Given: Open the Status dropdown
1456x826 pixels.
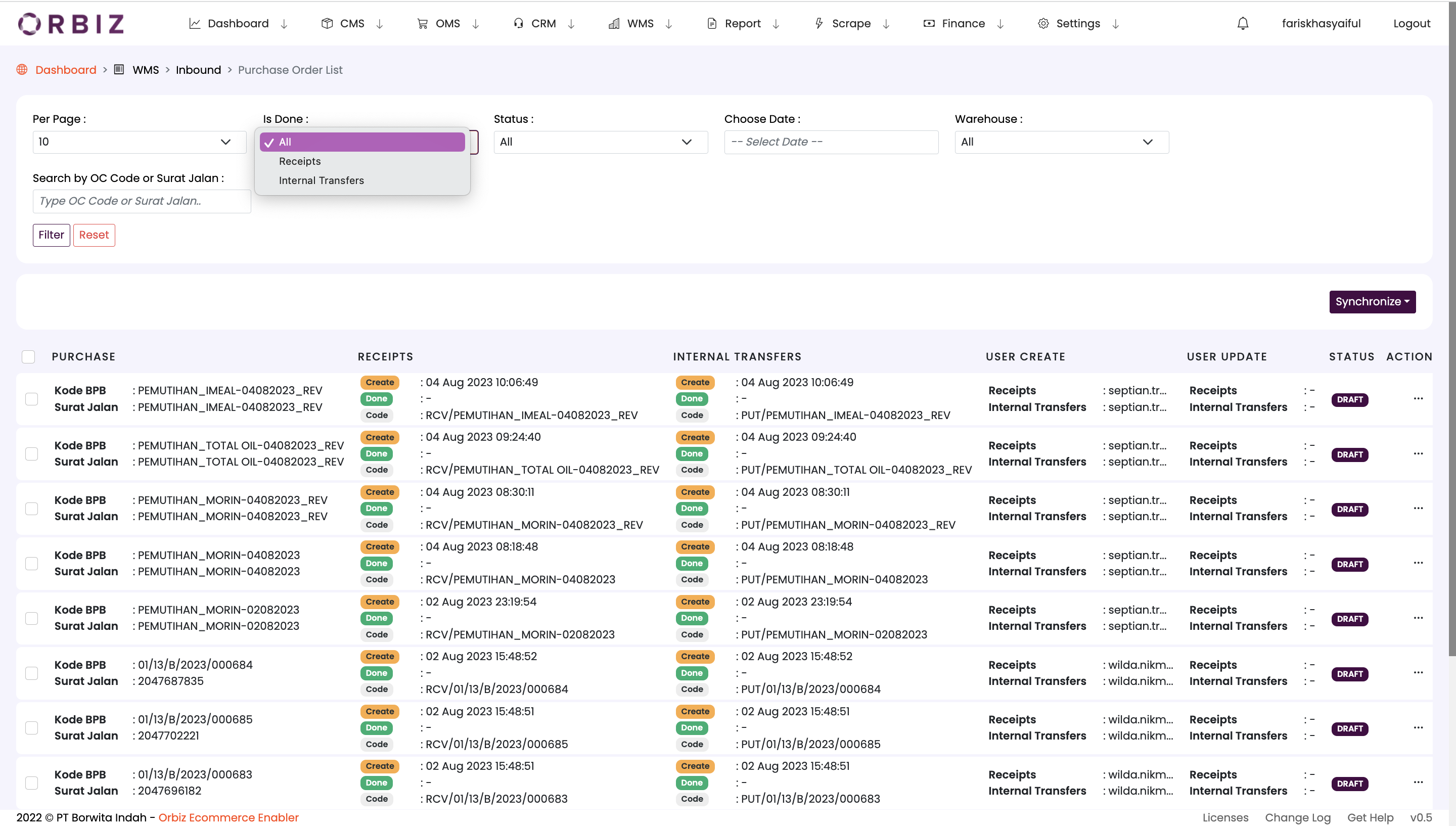Looking at the screenshot, I should coord(601,142).
